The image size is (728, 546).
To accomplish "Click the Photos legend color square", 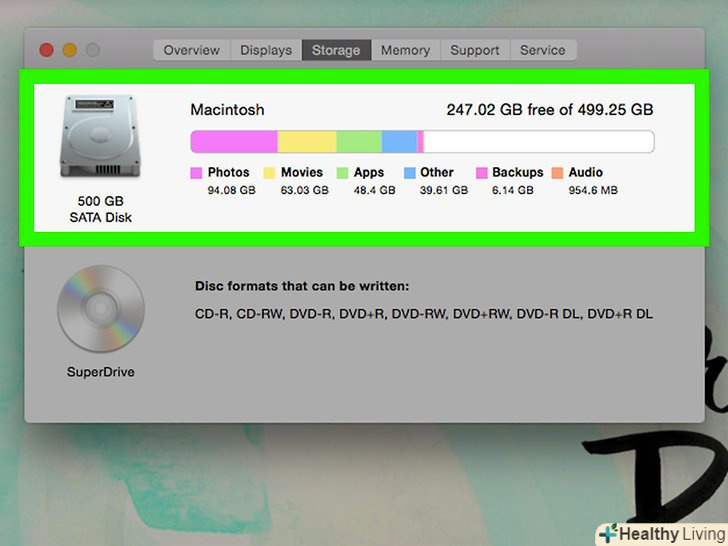I will coord(196,173).
